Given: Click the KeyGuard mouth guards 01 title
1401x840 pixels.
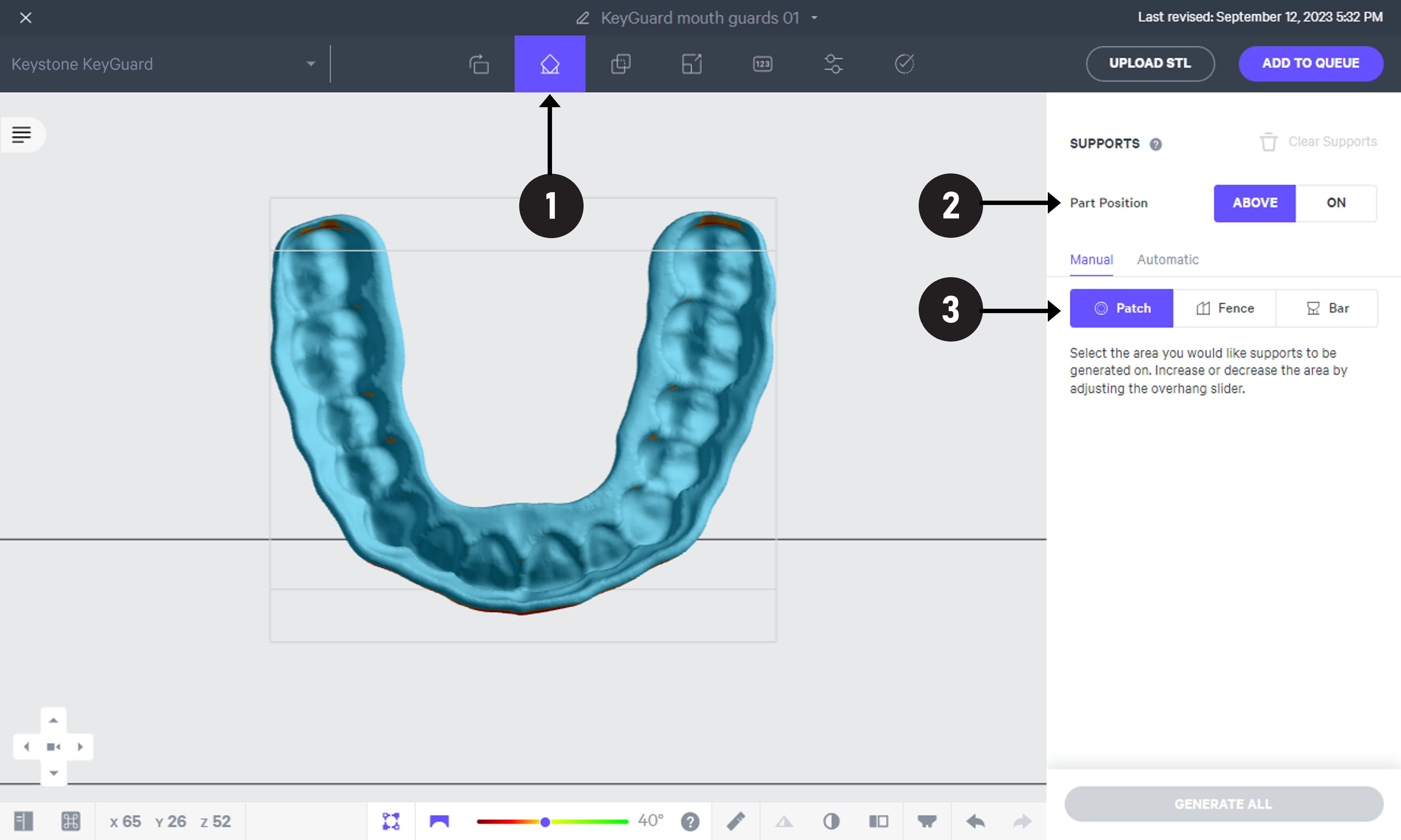Looking at the screenshot, I should [700, 18].
